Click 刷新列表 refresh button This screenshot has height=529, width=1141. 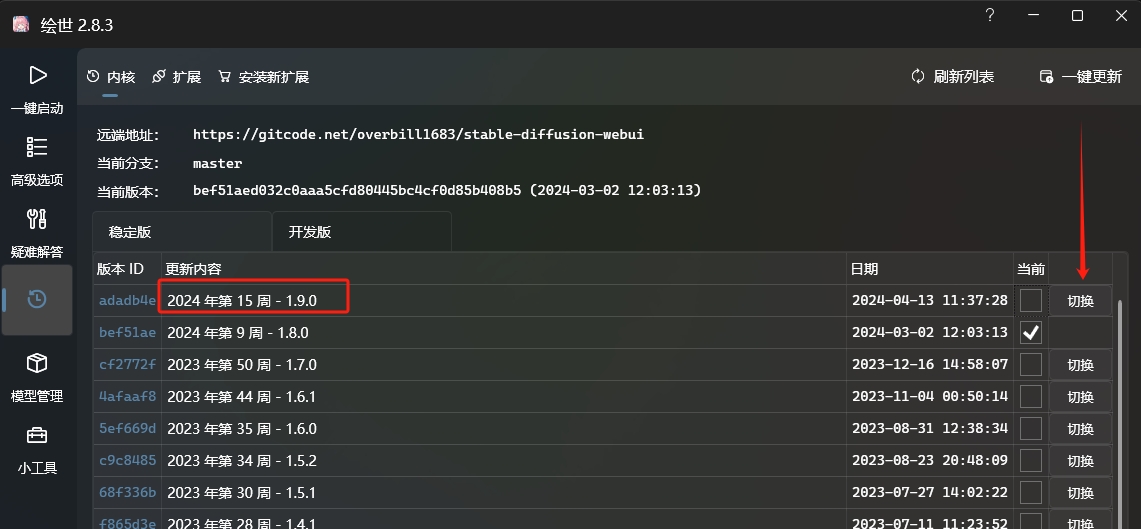click(953, 76)
